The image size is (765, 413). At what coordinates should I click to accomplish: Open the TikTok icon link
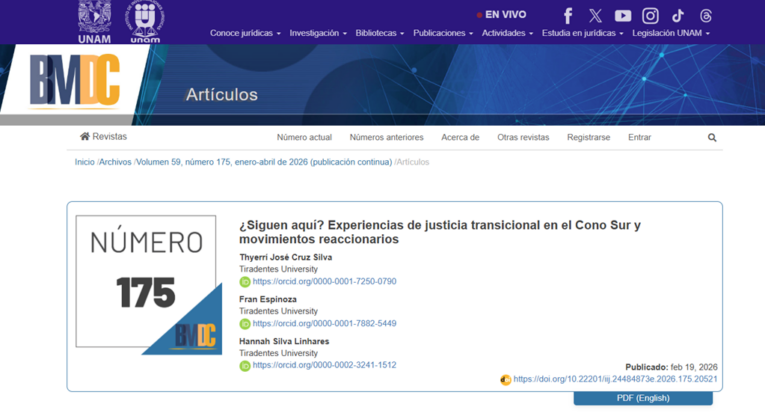point(678,16)
